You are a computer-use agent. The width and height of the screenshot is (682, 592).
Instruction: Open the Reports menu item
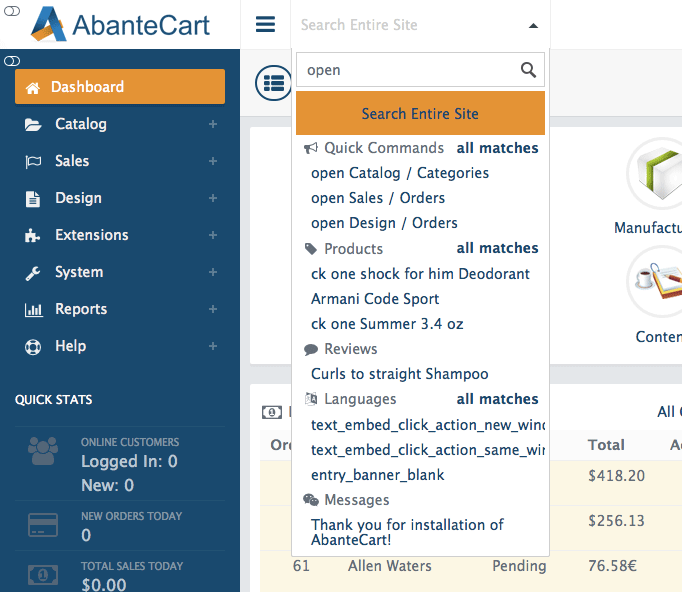[x=120, y=309]
